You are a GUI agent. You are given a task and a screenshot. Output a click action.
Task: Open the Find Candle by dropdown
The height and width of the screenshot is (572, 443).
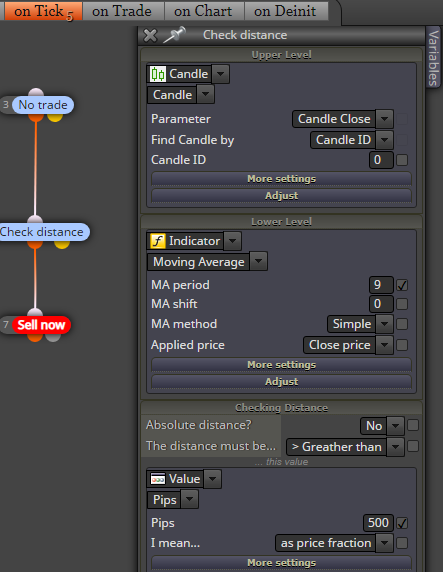pyautogui.click(x=384, y=139)
